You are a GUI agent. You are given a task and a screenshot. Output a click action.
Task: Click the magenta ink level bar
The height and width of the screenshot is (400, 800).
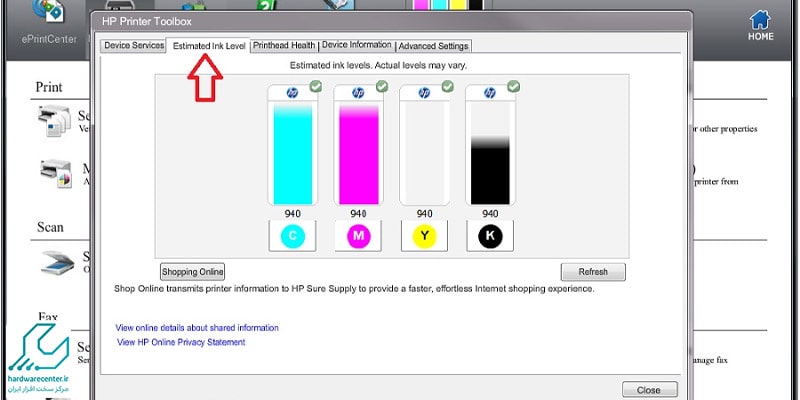(x=359, y=153)
